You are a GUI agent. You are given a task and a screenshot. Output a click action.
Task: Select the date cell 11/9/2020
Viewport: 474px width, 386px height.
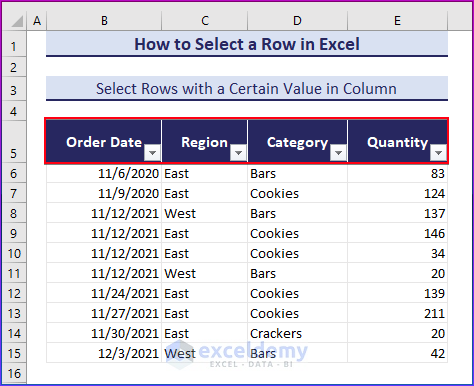104,193
